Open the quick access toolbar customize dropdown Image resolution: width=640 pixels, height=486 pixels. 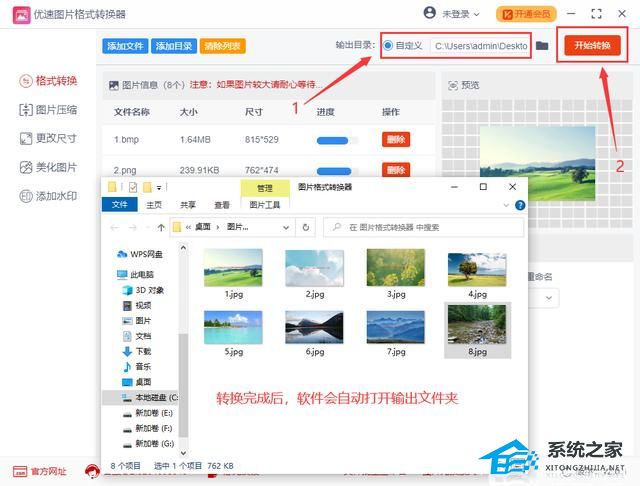pos(159,188)
